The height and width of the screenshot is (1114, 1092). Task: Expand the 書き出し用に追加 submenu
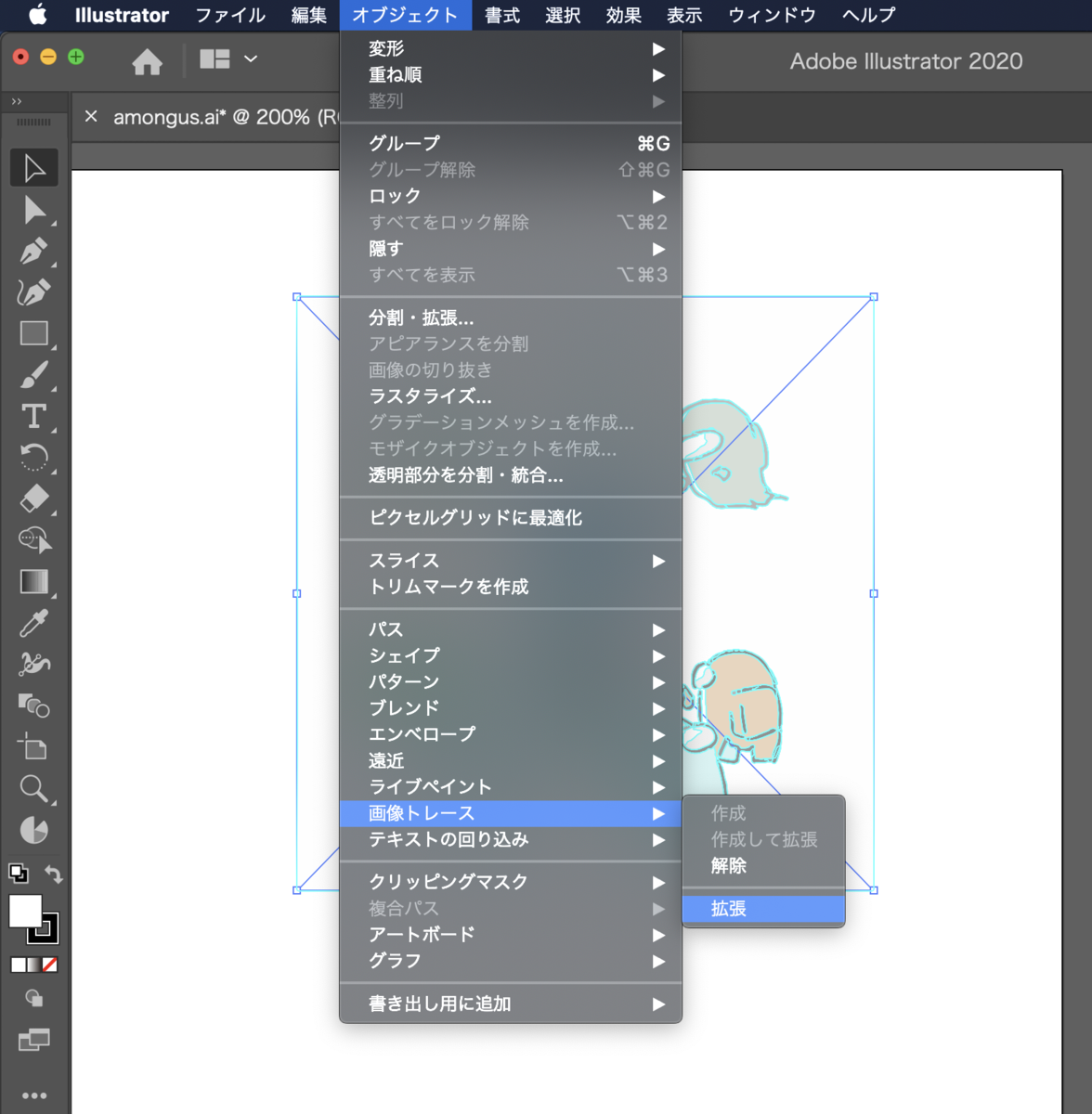click(511, 1004)
